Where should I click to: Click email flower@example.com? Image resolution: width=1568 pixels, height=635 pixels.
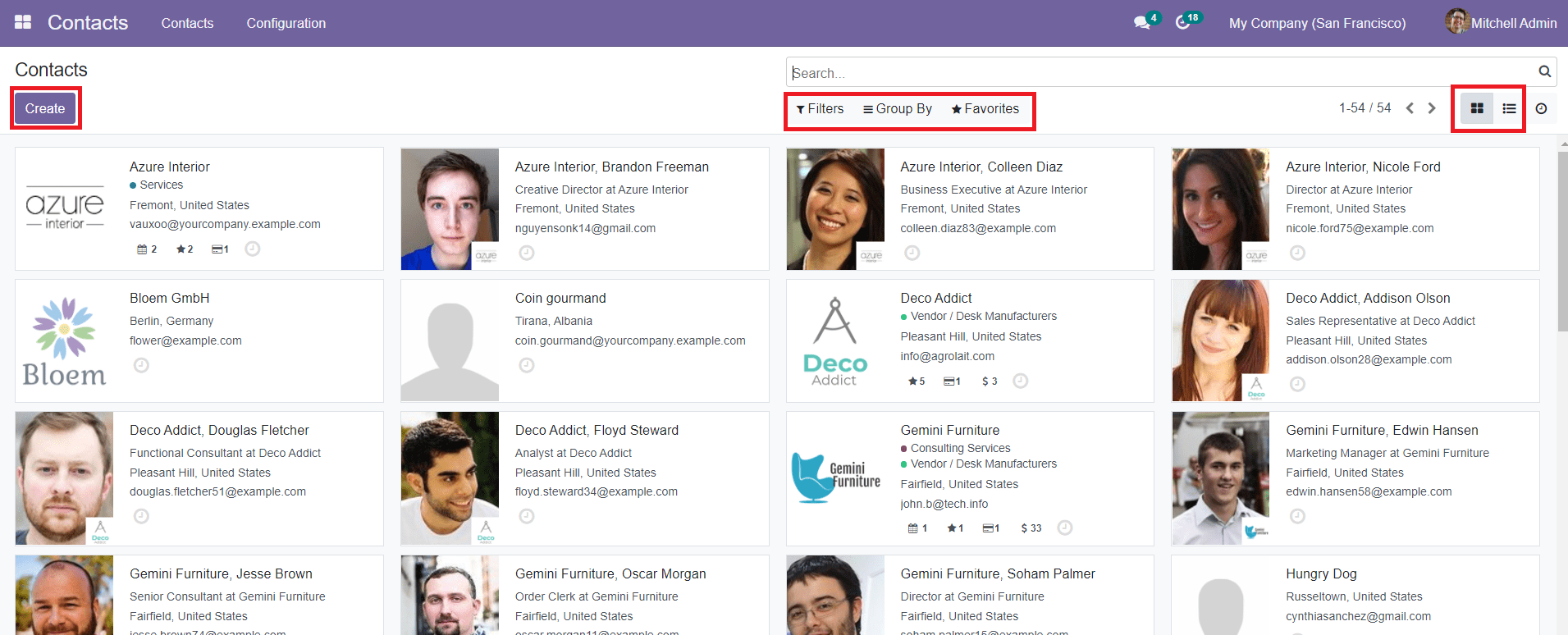[185, 340]
